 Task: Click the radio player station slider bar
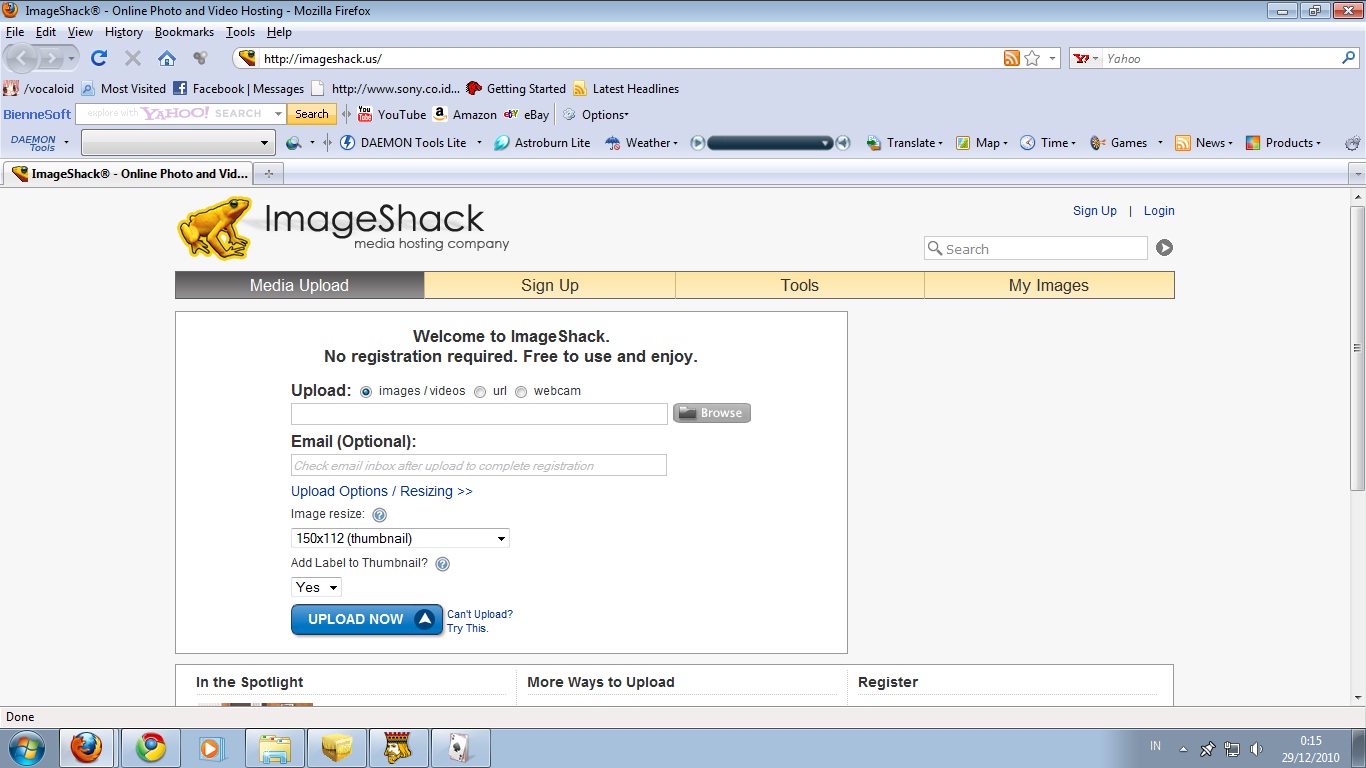tap(770, 143)
